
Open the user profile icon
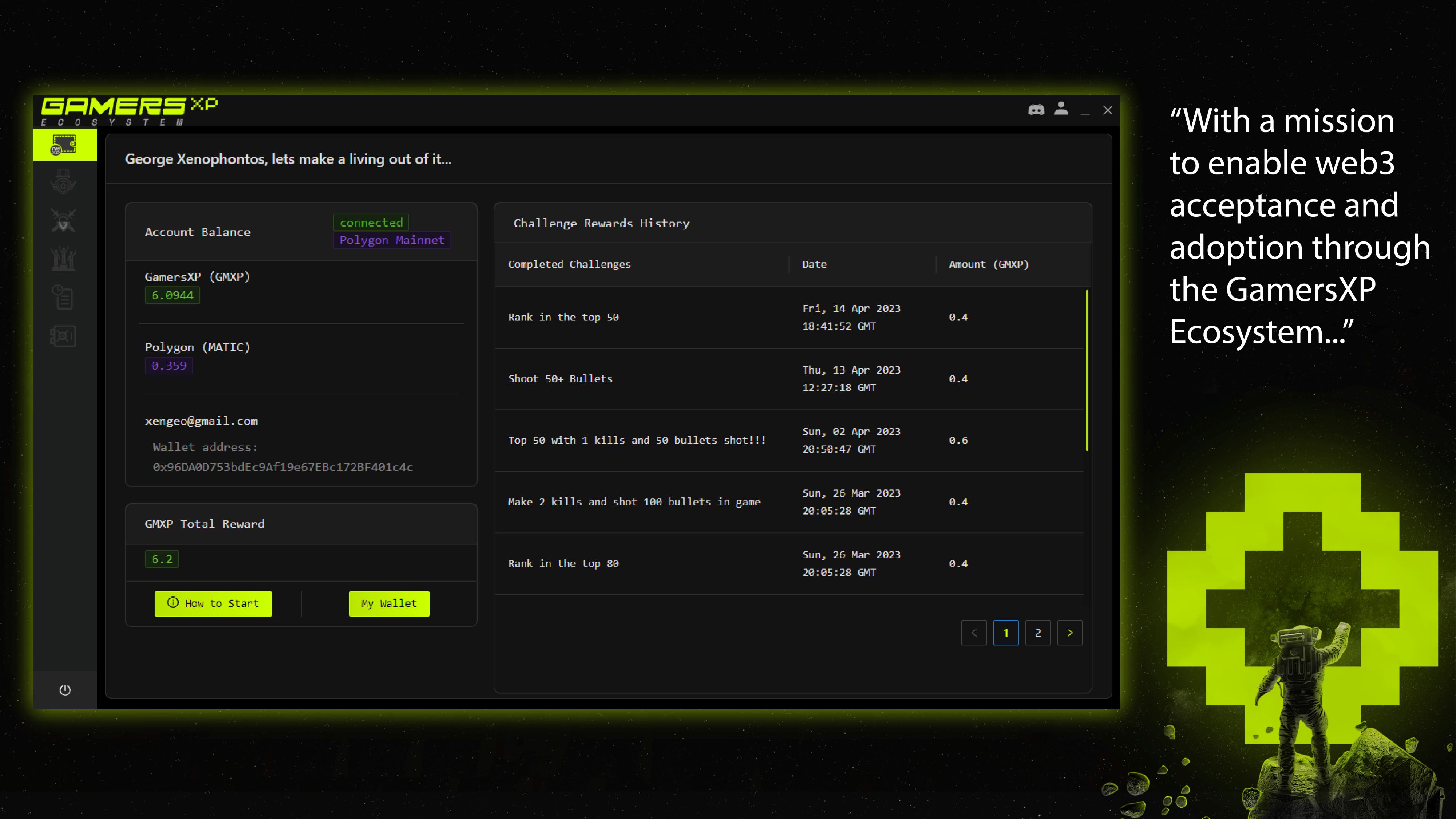tap(1061, 109)
